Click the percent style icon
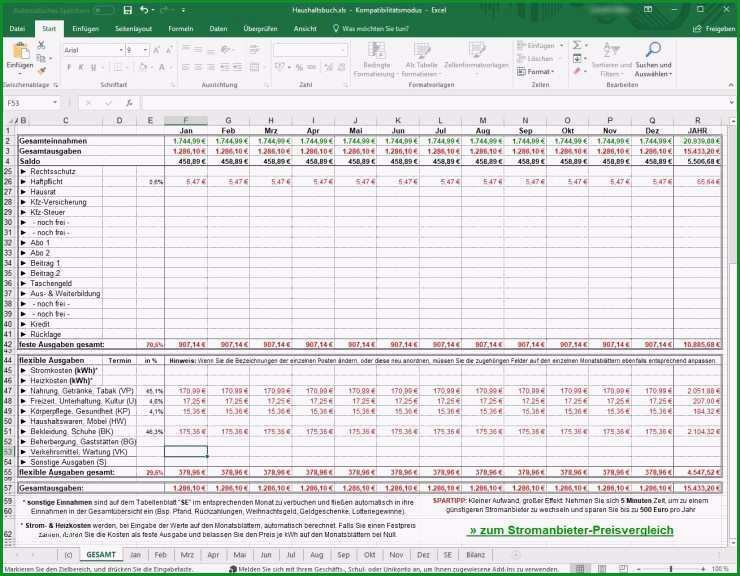 (299, 68)
